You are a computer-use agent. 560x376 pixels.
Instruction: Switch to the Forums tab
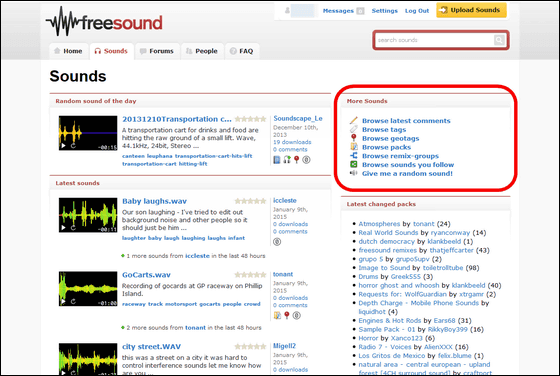[x=157, y=51]
